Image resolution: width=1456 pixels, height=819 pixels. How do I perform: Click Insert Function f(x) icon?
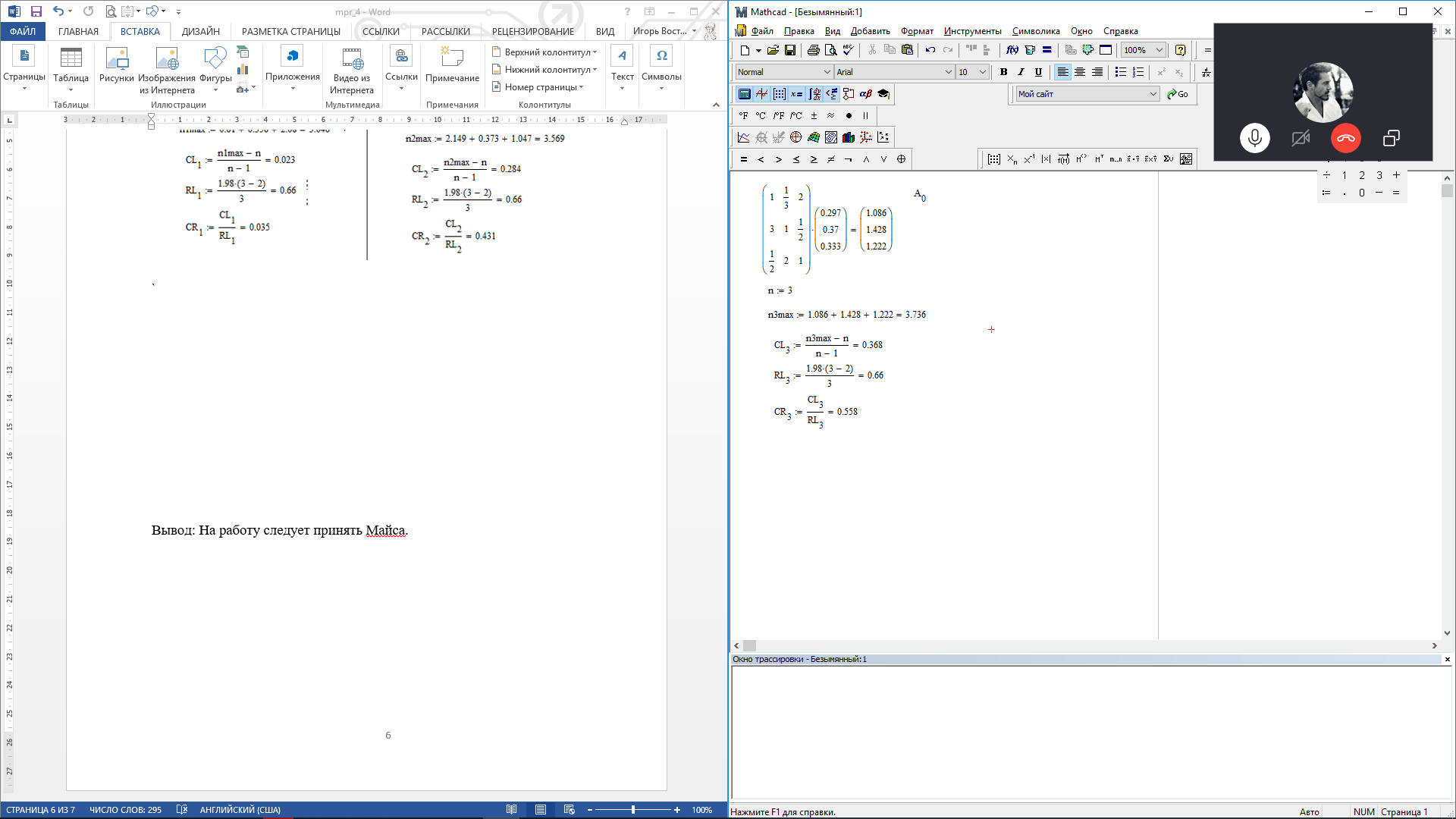[1012, 50]
